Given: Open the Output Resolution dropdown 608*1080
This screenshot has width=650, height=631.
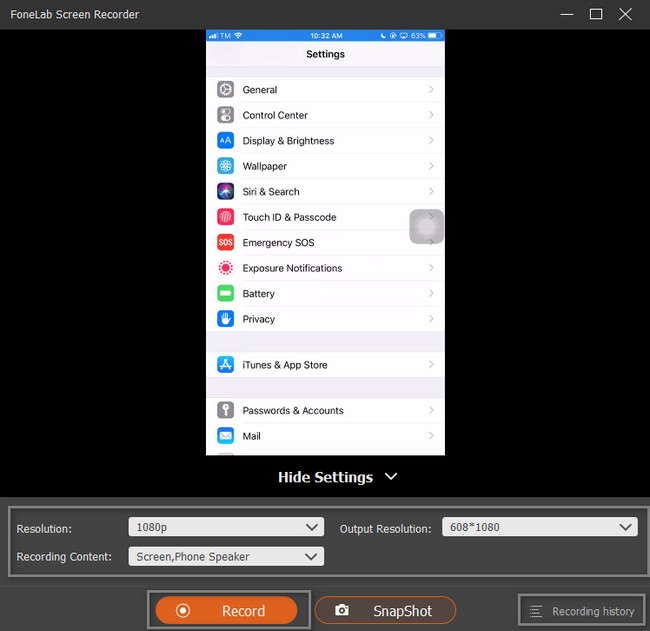Looking at the screenshot, I should [540, 527].
